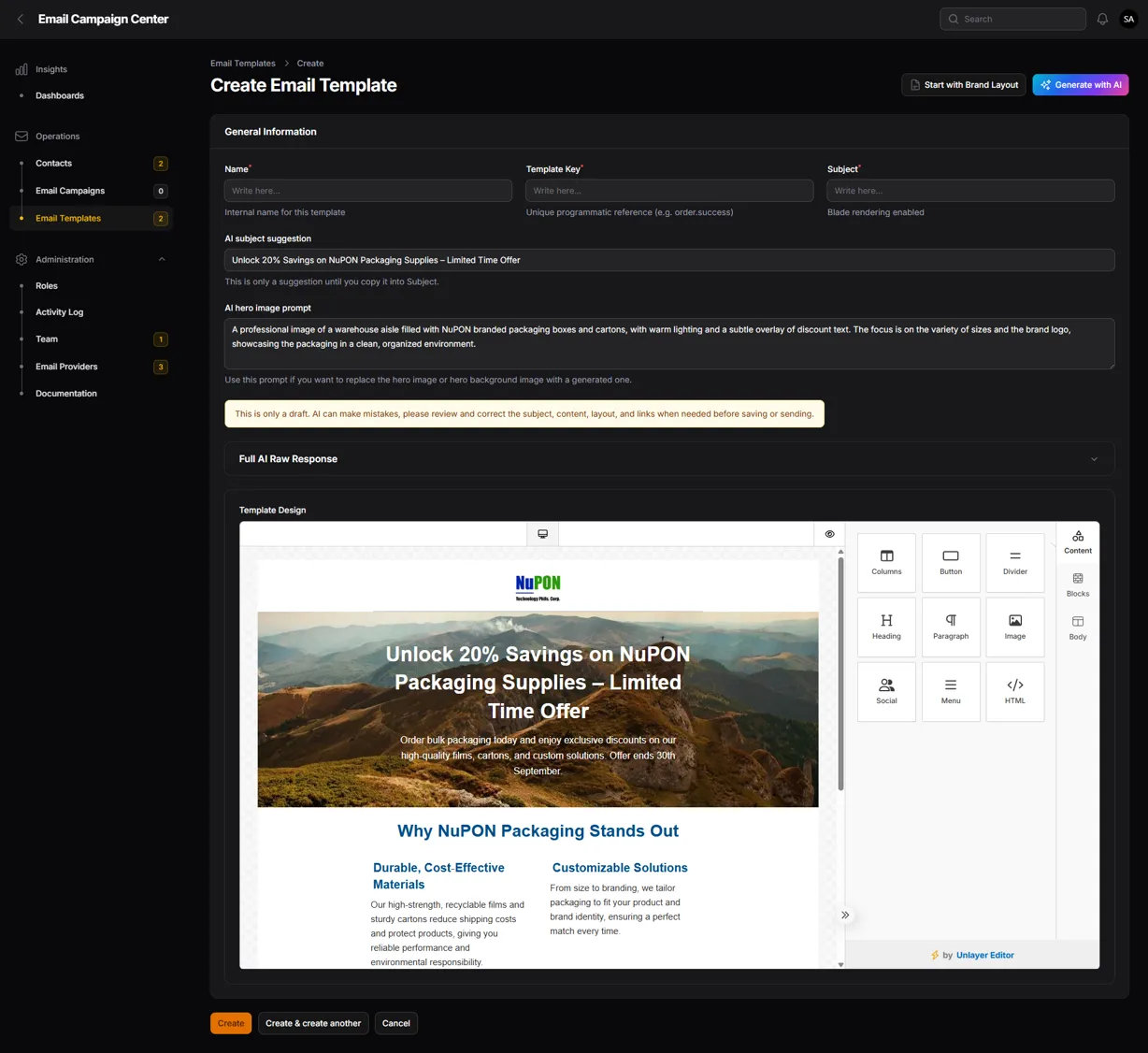Toggle the eye preview in Template Design
This screenshot has height=1053, width=1148.
point(829,534)
